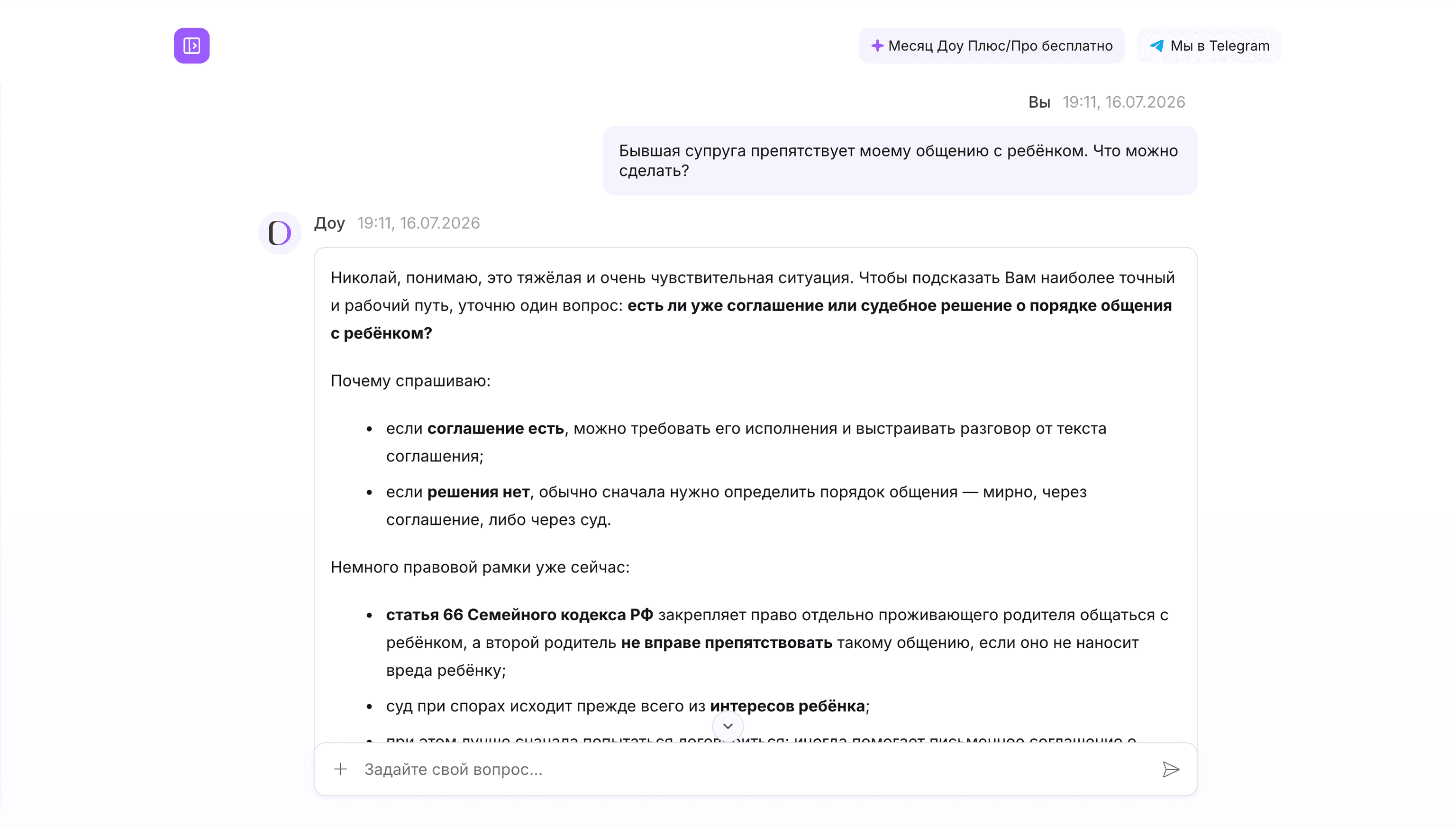Click the Доу sender name
1456x827 pixels.
329,223
